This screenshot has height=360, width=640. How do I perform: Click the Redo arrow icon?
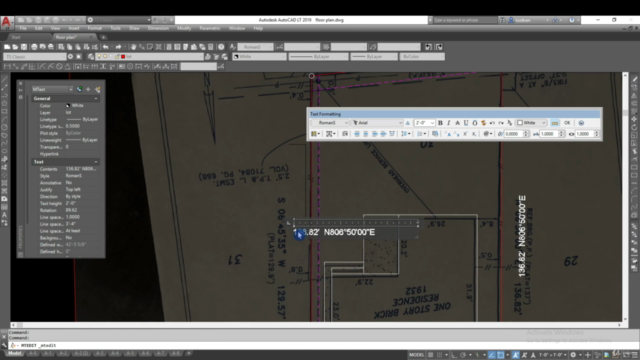coord(118,47)
